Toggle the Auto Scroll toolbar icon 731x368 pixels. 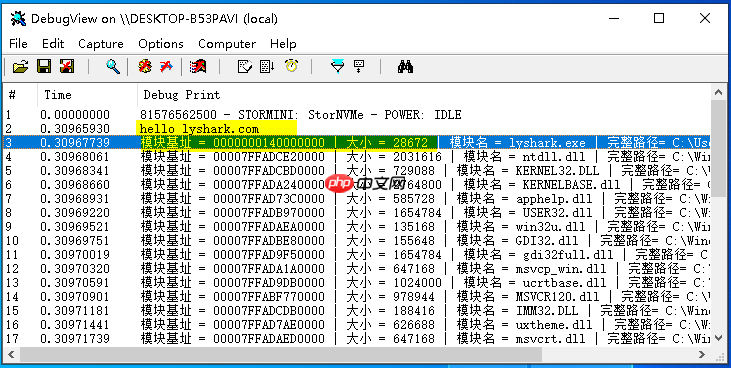point(267,67)
